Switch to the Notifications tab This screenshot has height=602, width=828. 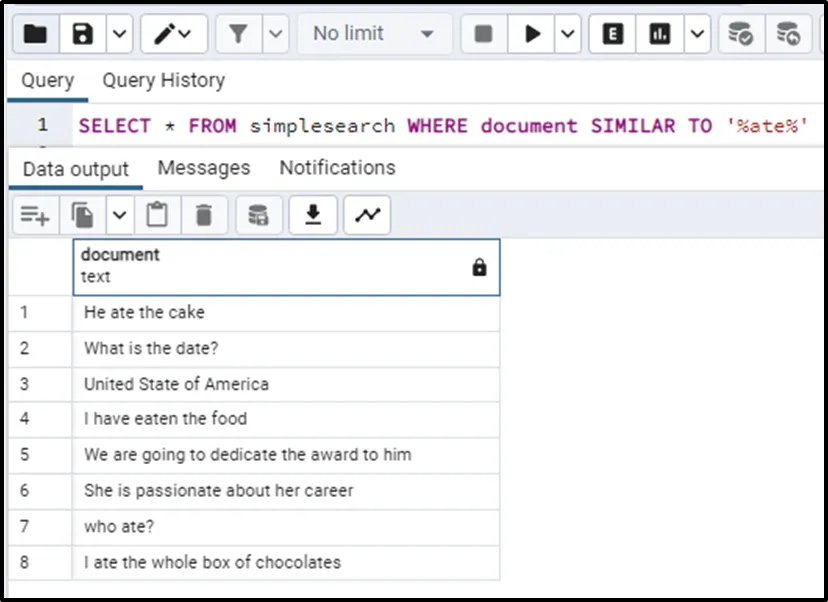click(x=337, y=167)
